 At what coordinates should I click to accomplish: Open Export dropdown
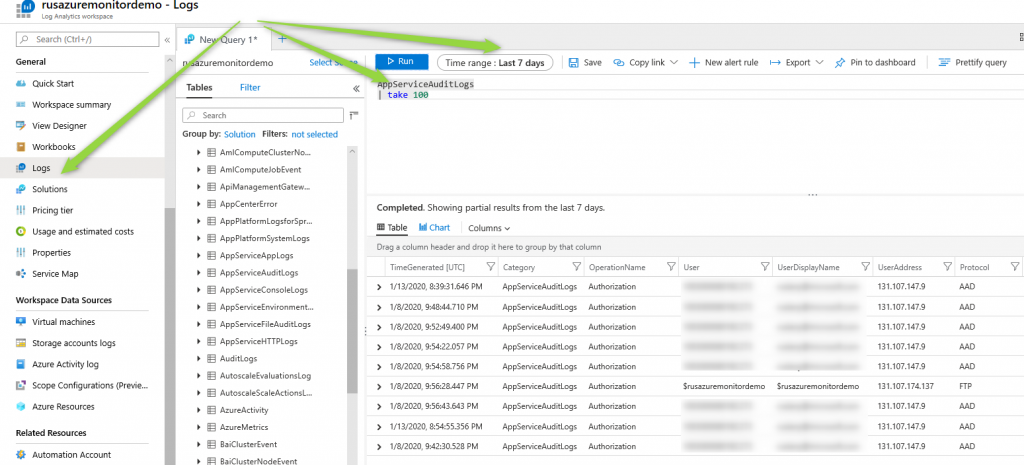[796, 63]
